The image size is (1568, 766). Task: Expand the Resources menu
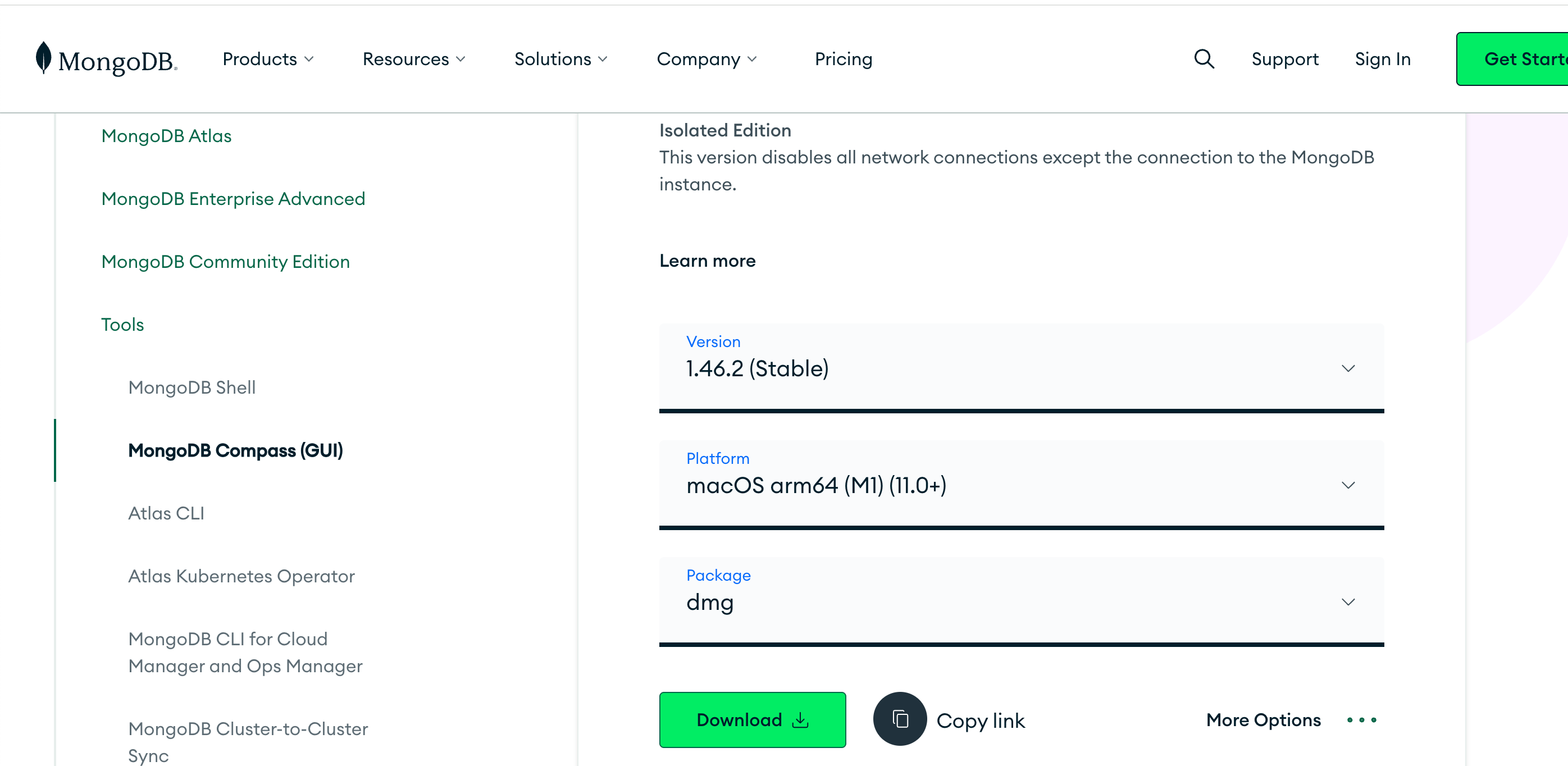(x=414, y=59)
